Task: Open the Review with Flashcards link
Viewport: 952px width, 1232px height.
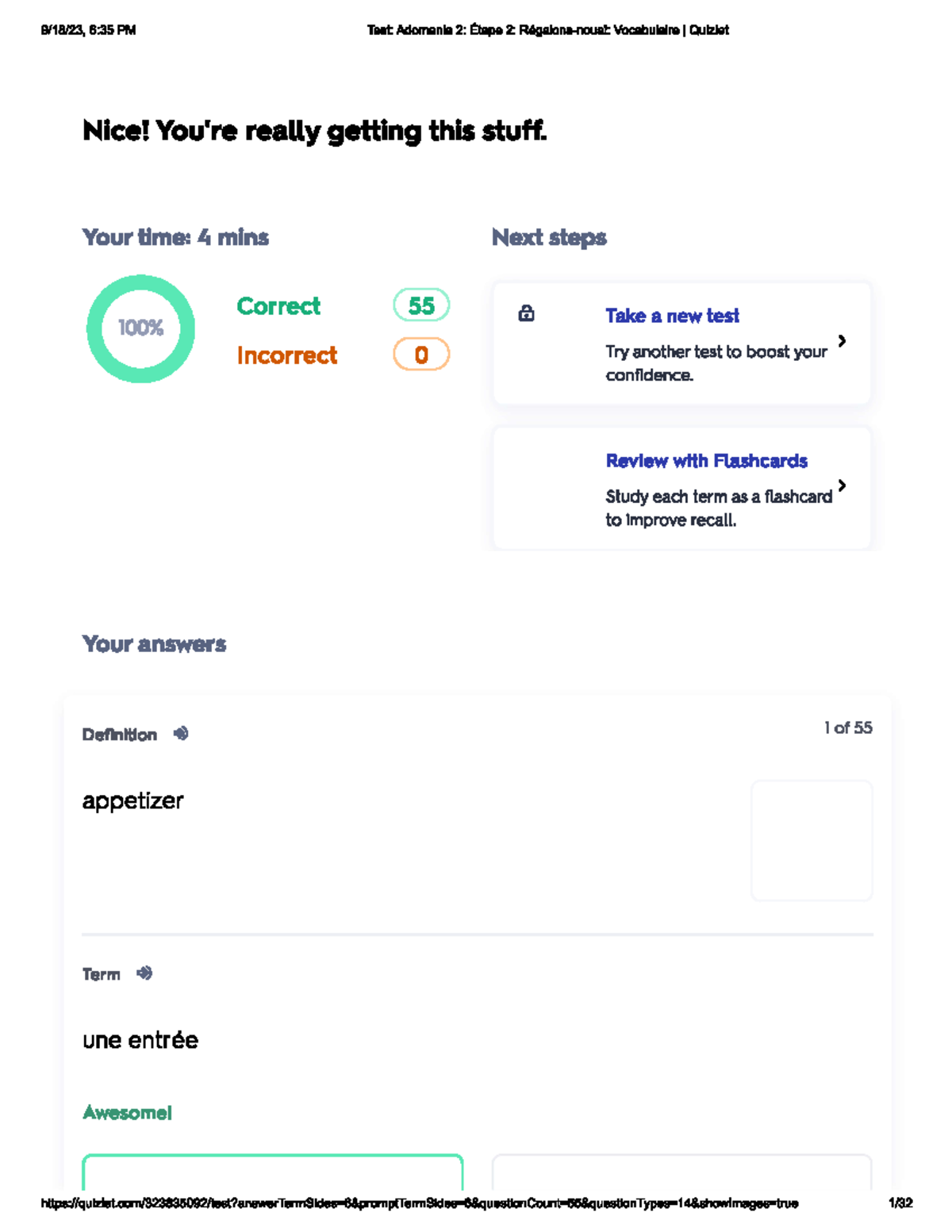Action: coord(706,461)
